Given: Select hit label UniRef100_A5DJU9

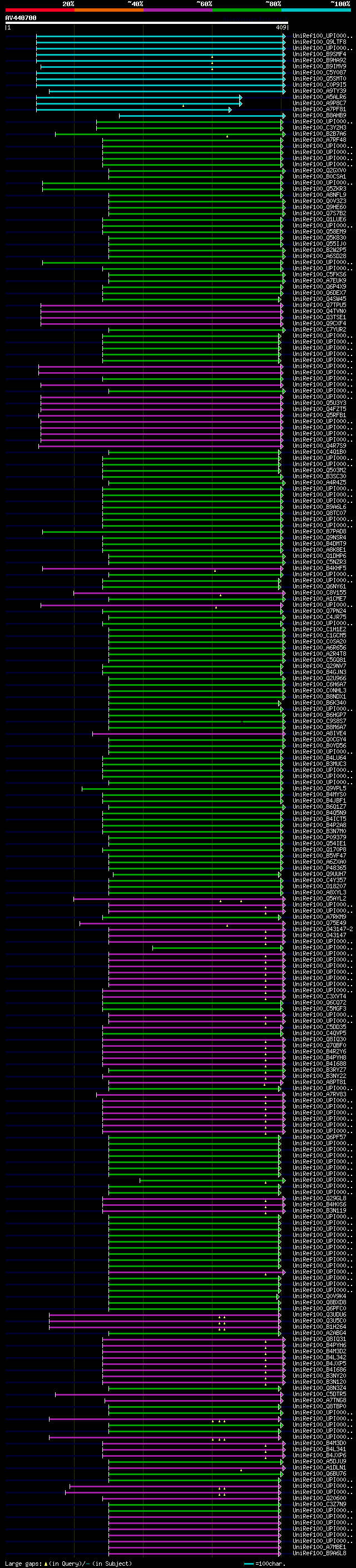Looking at the screenshot, I should 319,1461.
